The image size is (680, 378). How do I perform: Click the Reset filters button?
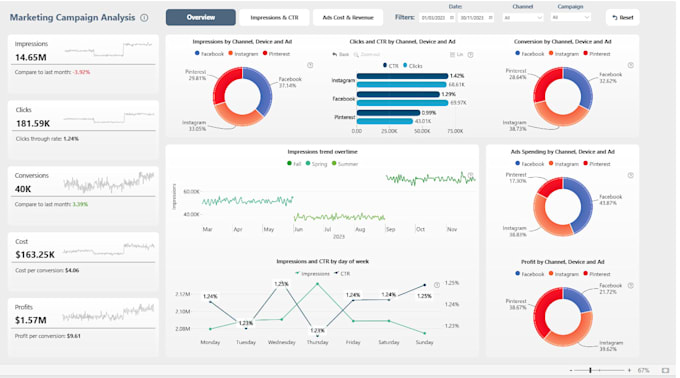[622, 17]
